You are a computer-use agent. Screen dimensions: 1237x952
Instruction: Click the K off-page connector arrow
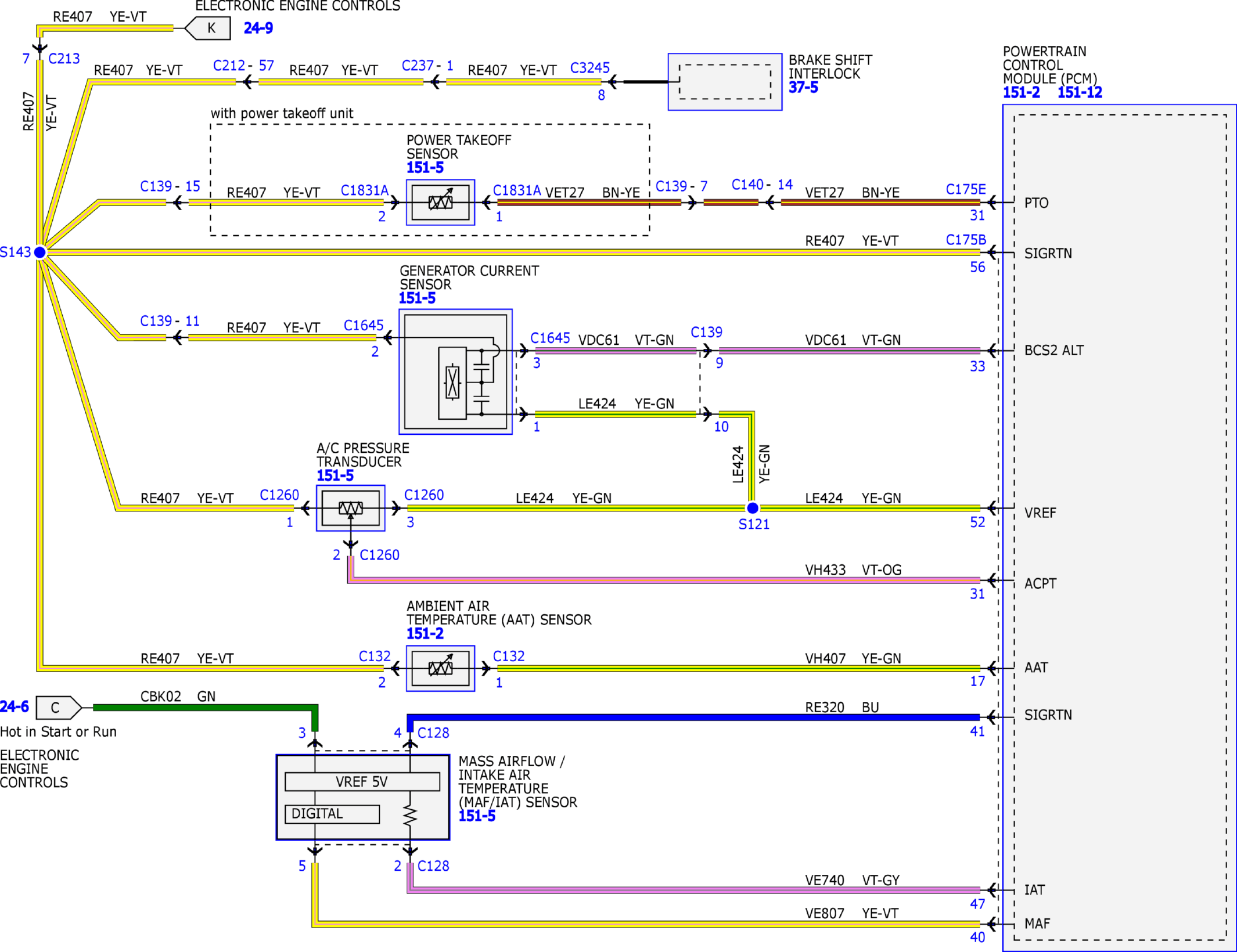pyautogui.click(x=207, y=28)
